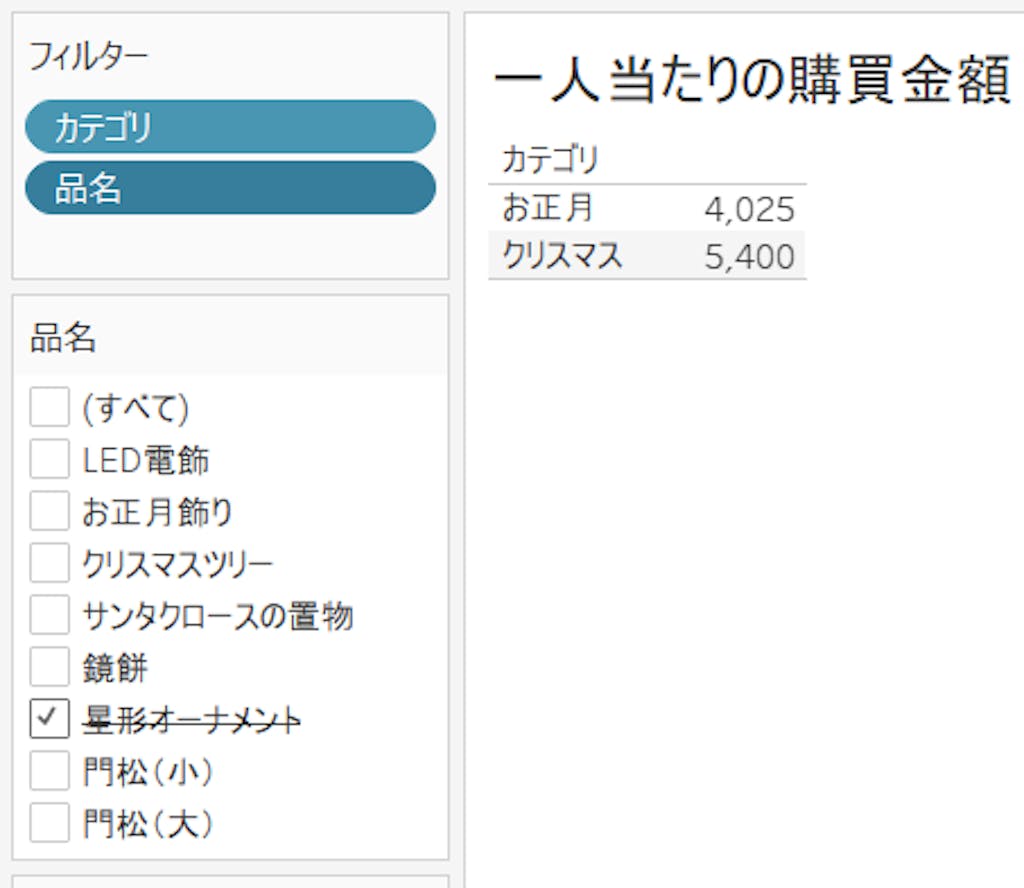Click the カテゴリ filter pill

pyautogui.click(x=230, y=127)
